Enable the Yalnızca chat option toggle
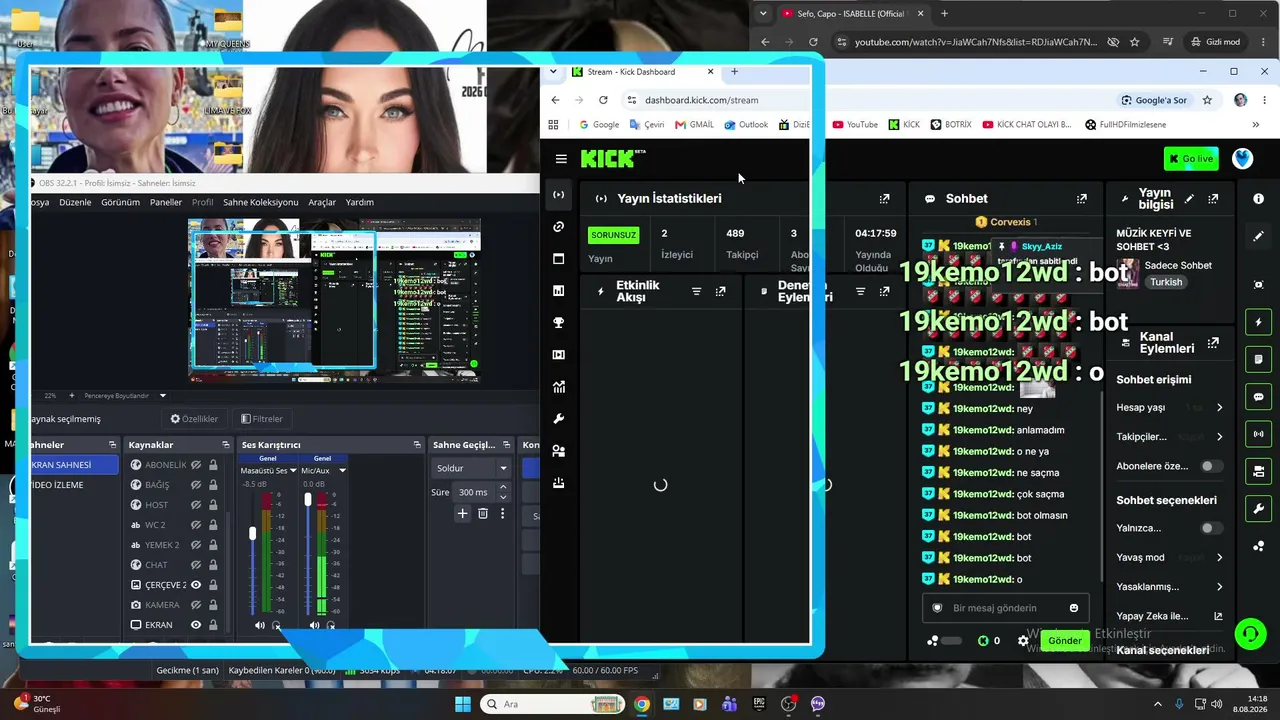1280x720 pixels. point(1211,528)
